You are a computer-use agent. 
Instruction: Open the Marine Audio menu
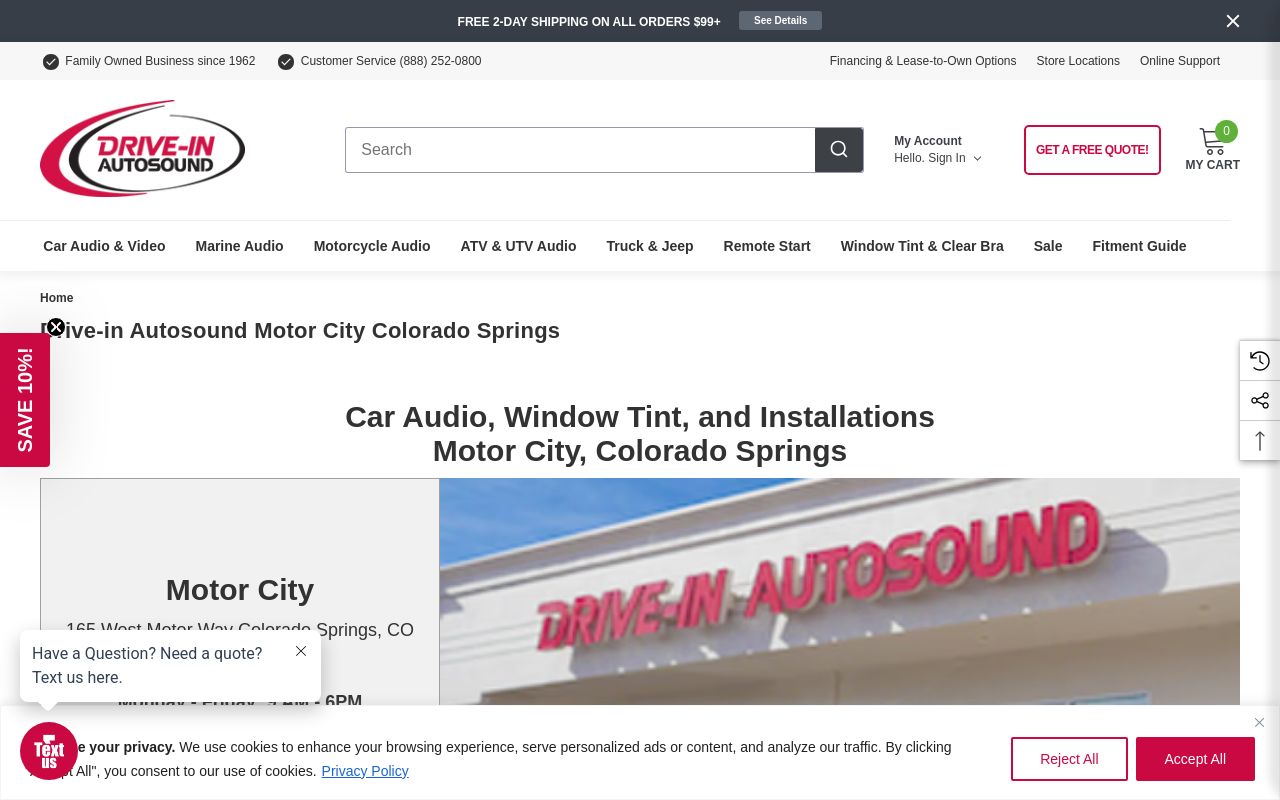pos(239,246)
